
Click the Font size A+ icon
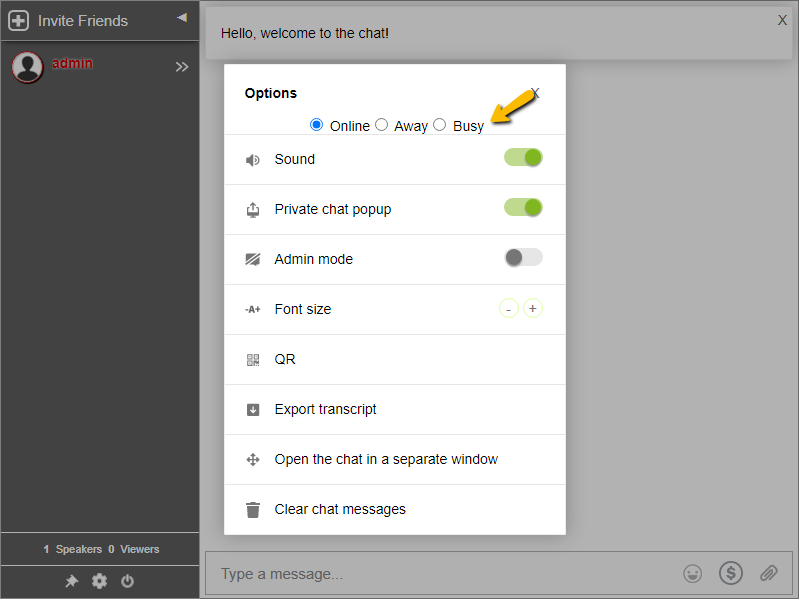click(253, 309)
